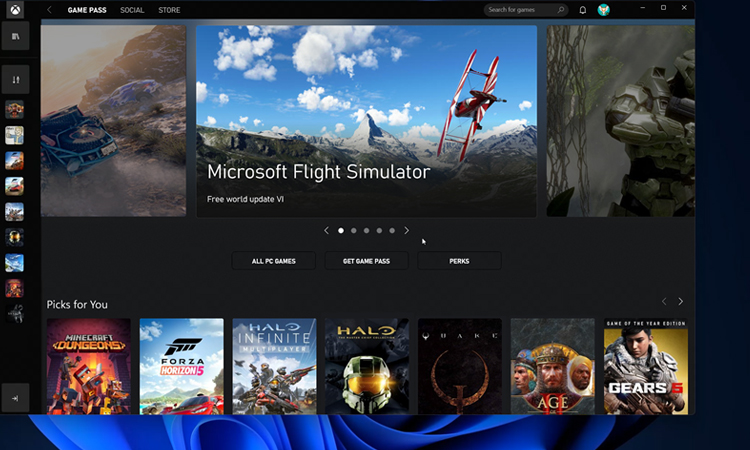Click the back arrow in header
The image size is (750, 450).
(50, 10)
